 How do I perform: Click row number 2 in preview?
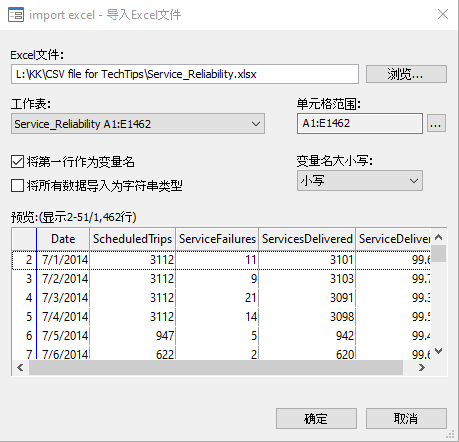24,260
